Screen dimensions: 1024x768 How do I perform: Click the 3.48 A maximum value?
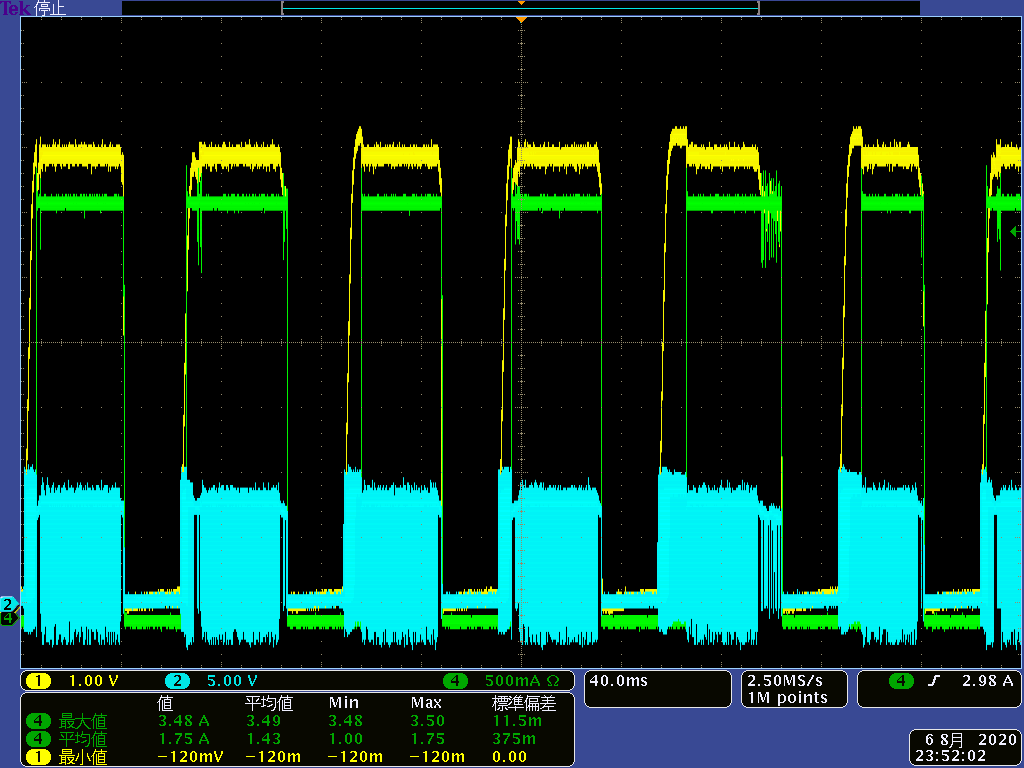point(184,721)
